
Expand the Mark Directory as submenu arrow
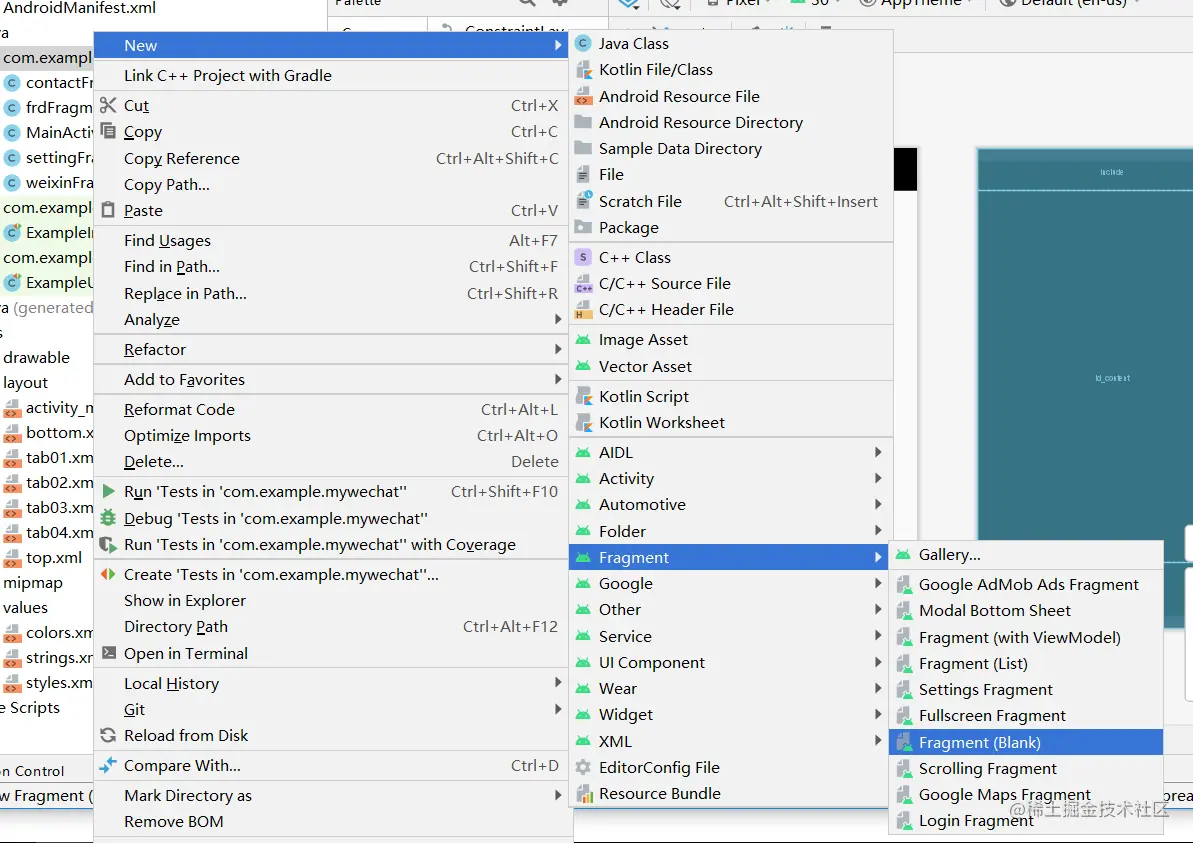558,795
